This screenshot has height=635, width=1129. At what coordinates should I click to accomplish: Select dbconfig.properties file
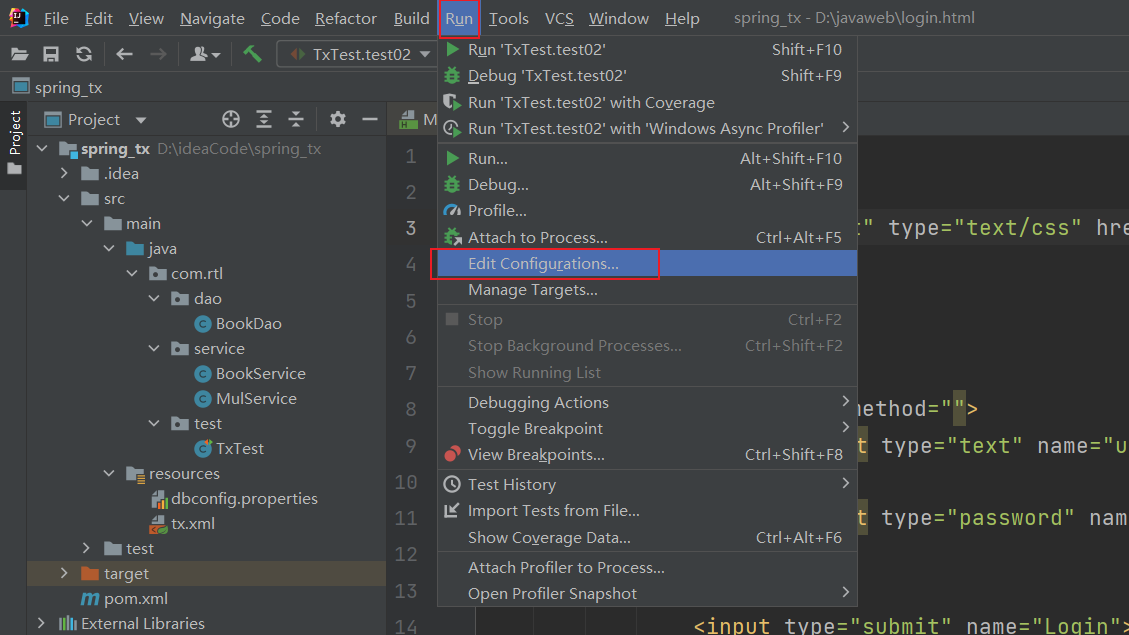click(x=244, y=498)
